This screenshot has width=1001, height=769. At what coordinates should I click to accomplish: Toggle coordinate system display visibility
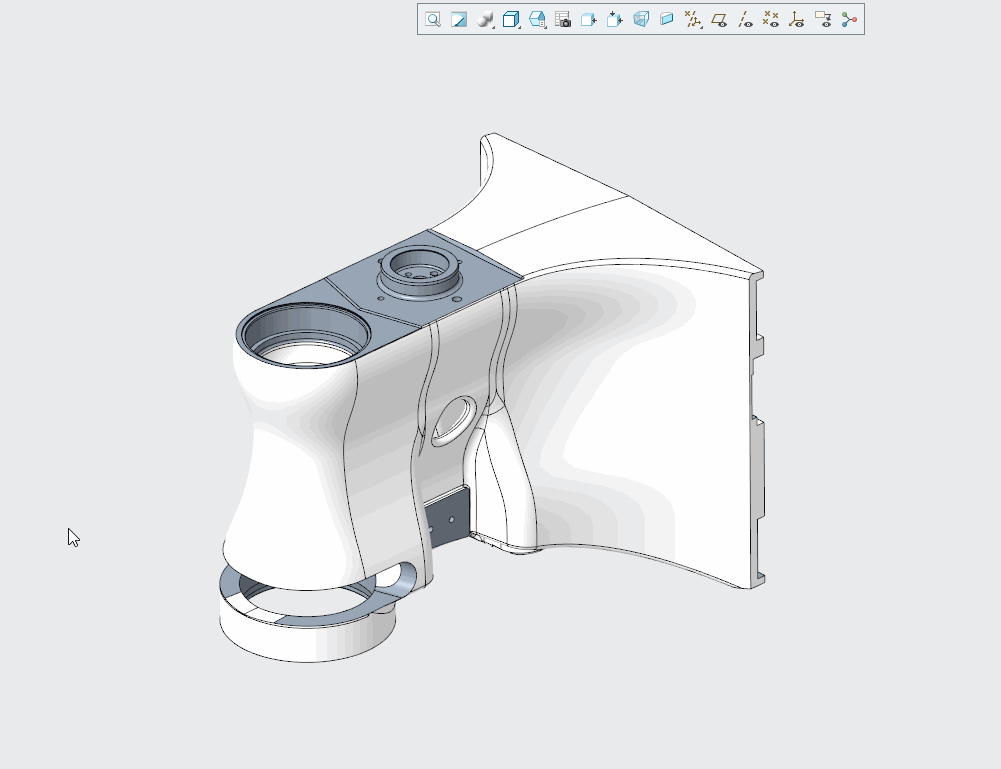(x=797, y=19)
